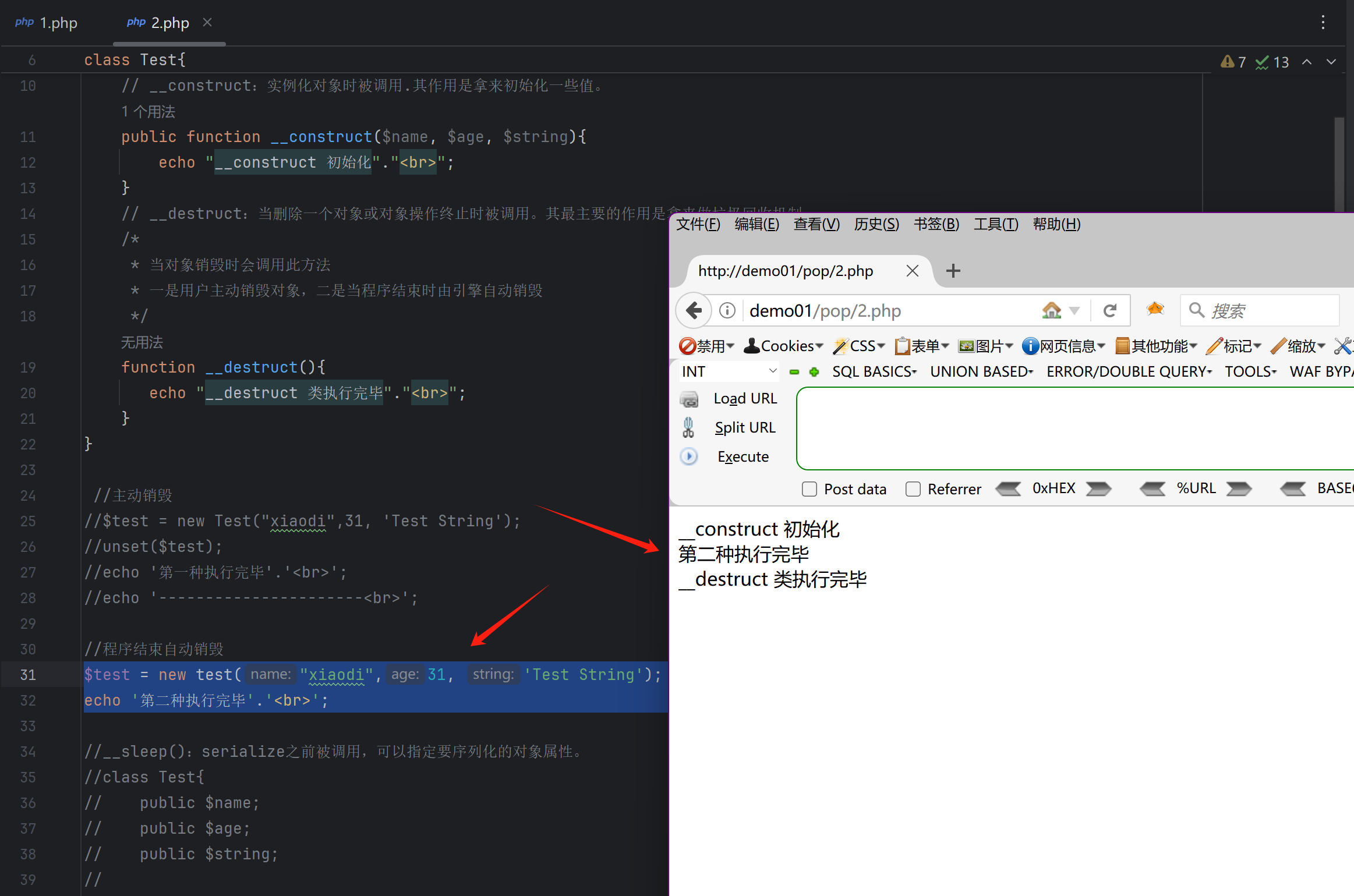Click the green plus icon next to INT
1354x896 pixels.
[814, 371]
